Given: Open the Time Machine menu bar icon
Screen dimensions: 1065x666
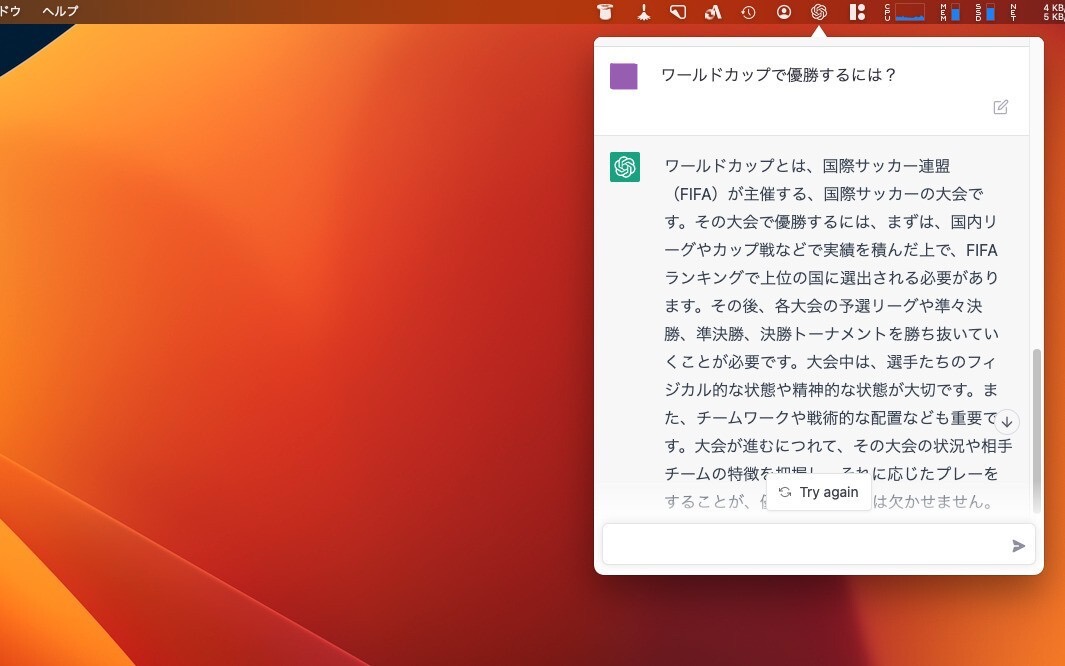Looking at the screenshot, I should click(x=748, y=12).
